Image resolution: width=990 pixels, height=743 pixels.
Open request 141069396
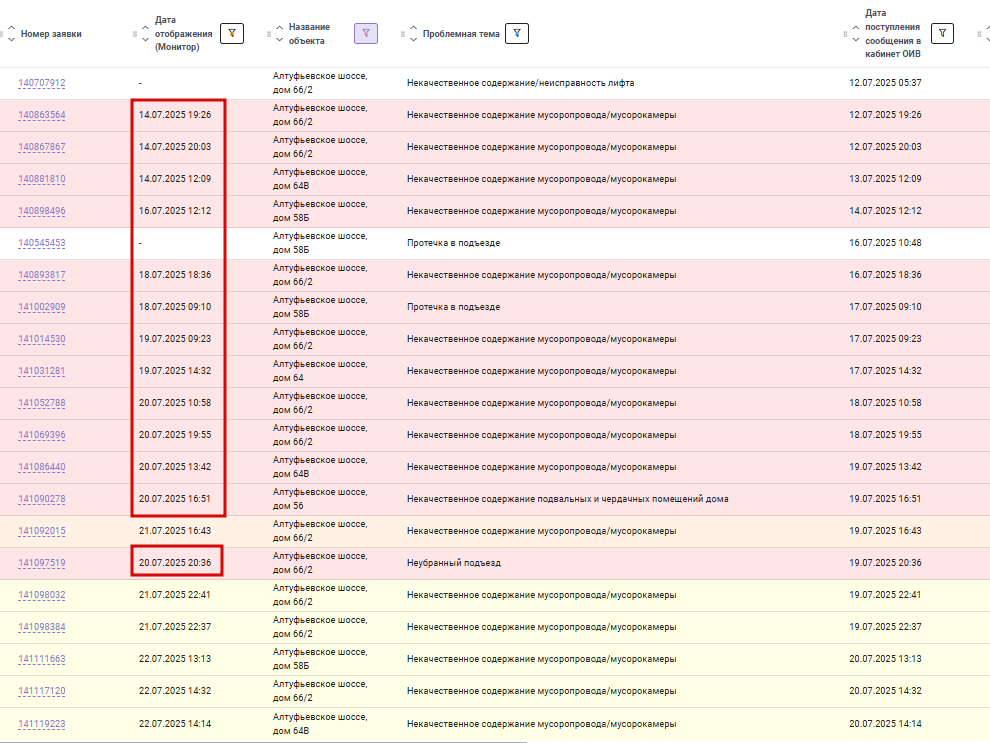click(x=42, y=435)
